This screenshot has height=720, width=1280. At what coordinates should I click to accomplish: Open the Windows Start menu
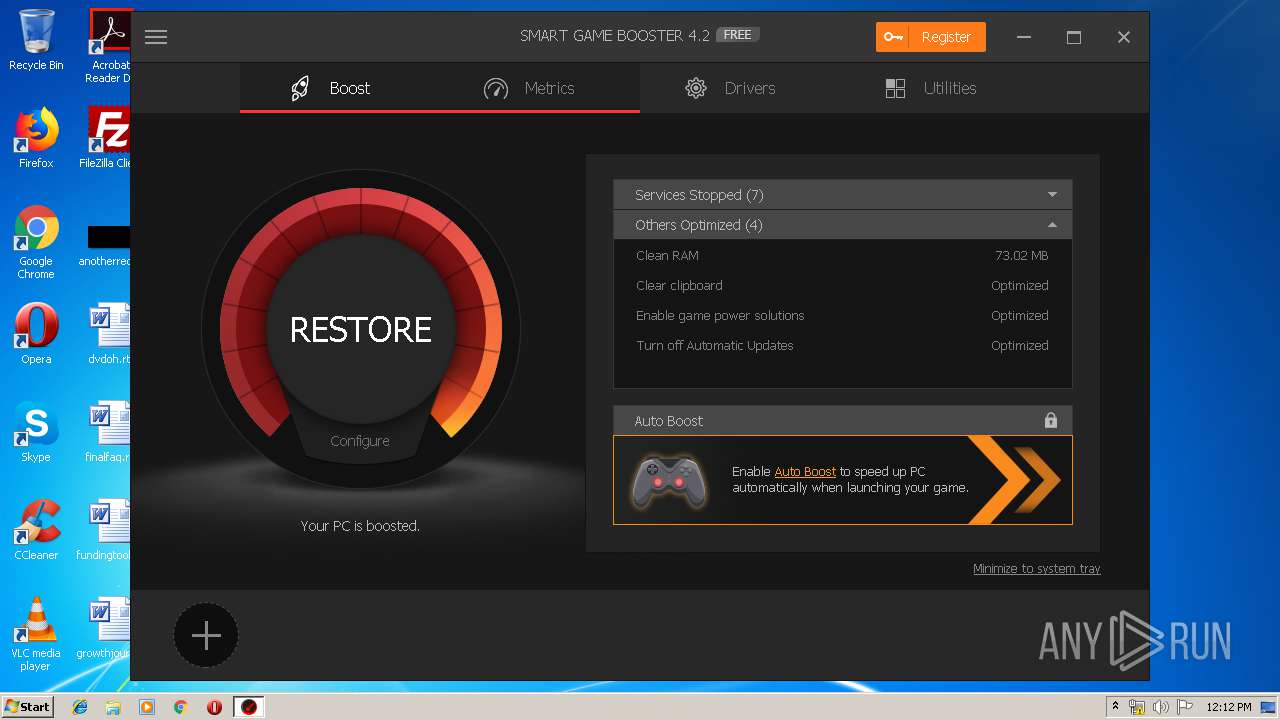point(27,706)
